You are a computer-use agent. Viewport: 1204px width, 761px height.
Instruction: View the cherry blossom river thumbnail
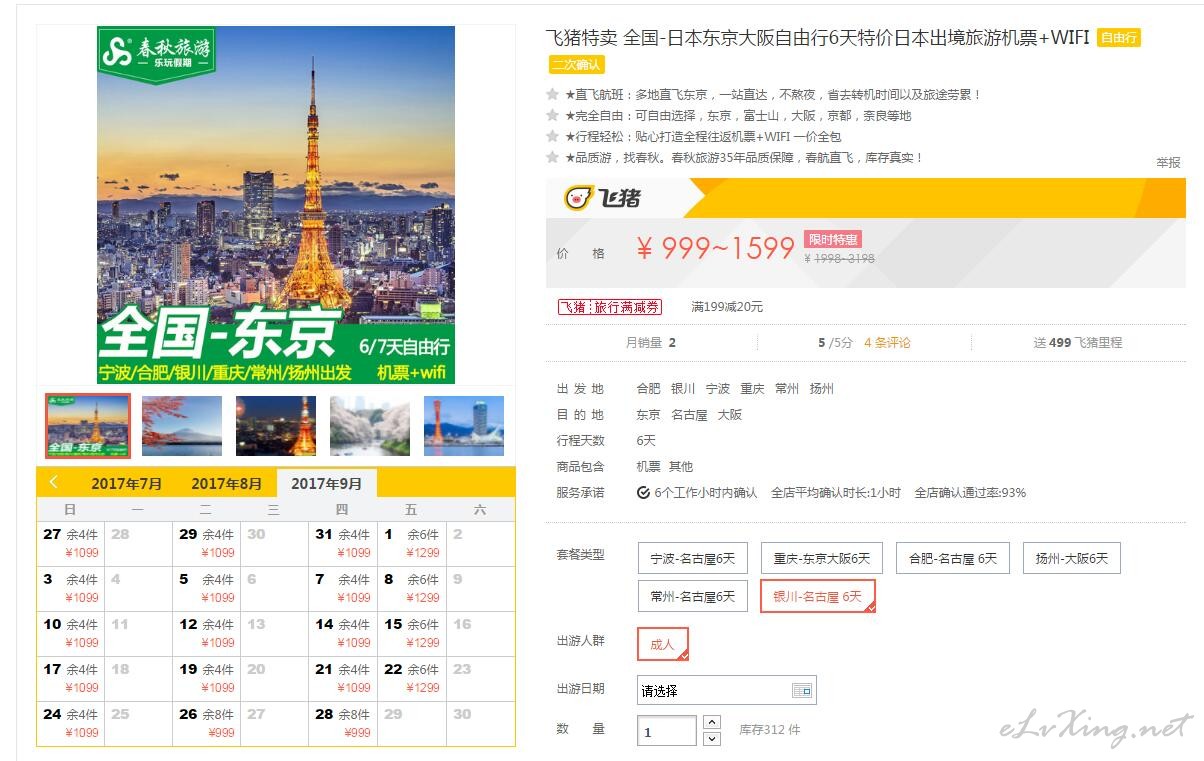pyautogui.click(x=370, y=425)
